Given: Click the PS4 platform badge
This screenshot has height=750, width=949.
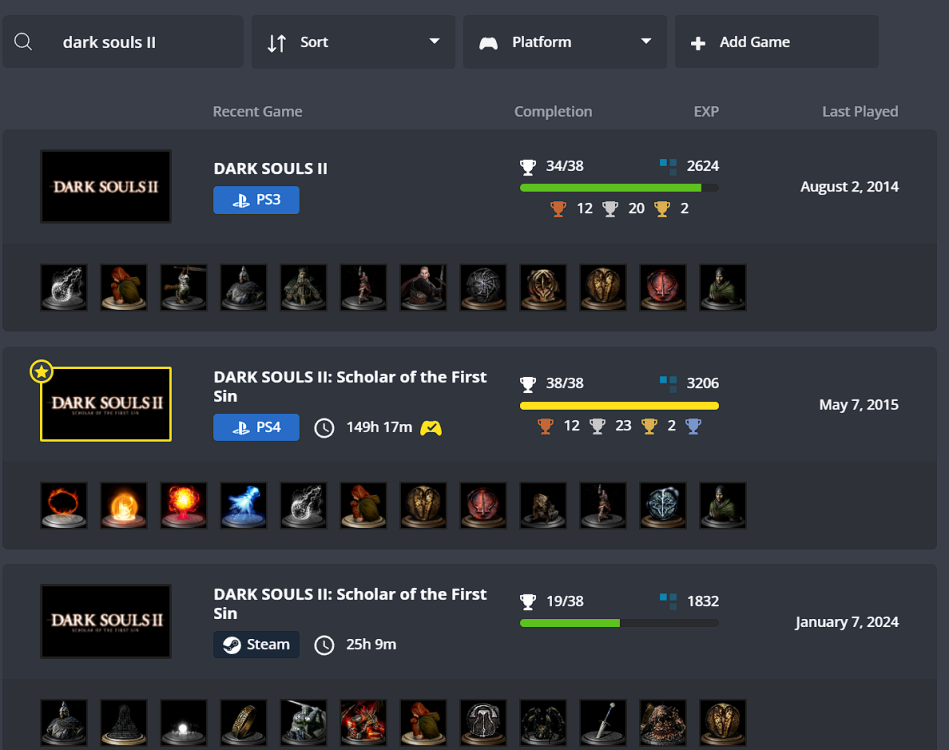Looking at the screenshot, I should pyautogui.click(x=256, y=428).
